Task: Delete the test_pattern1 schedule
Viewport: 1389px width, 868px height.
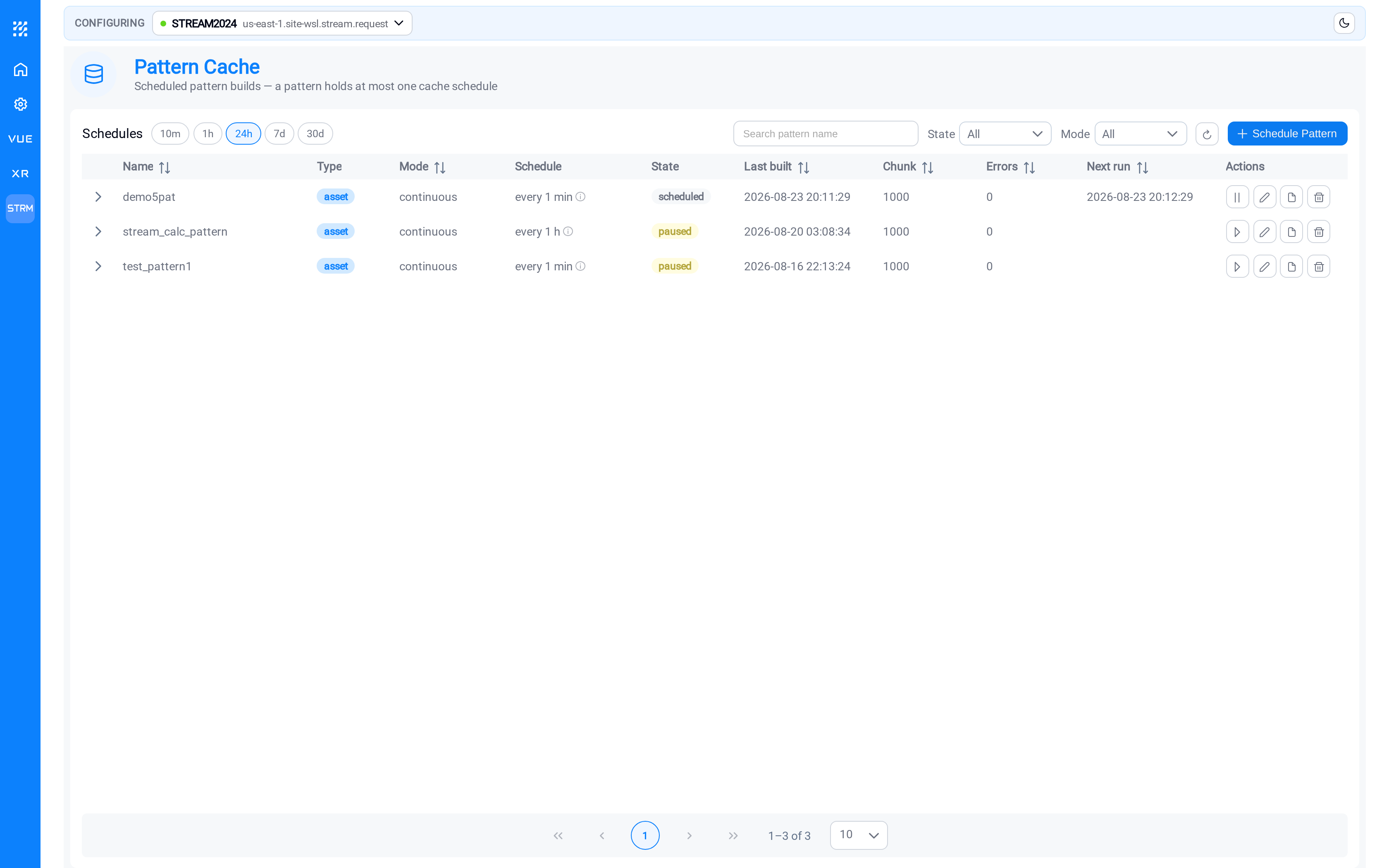Action: point(1318,266)
